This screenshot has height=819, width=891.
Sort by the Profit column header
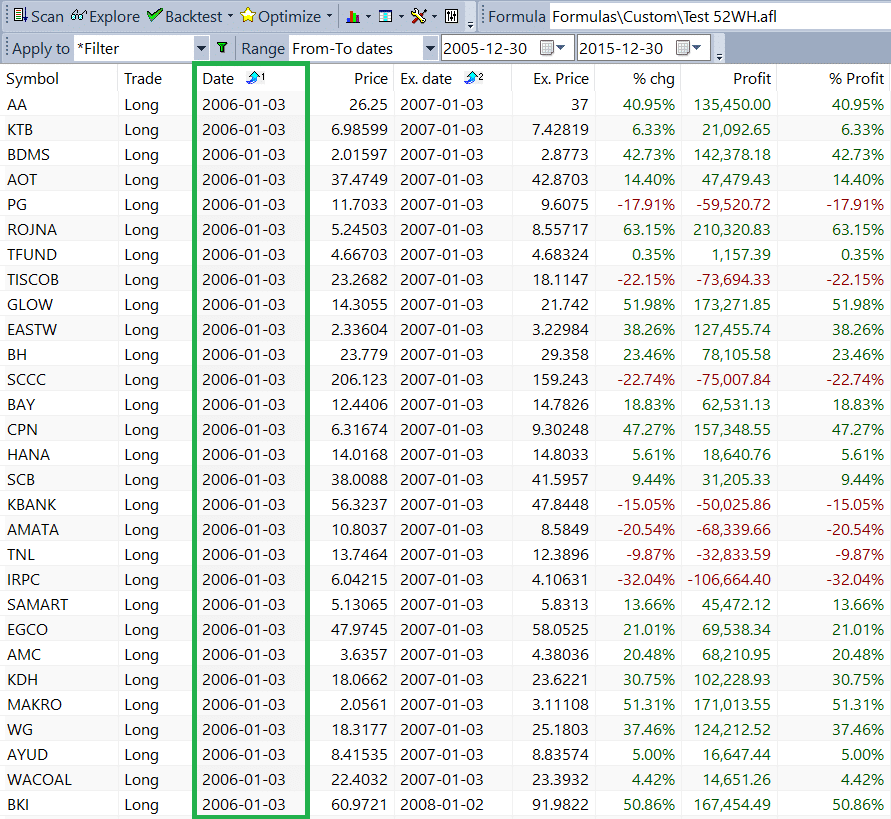(x=751, y=78)
